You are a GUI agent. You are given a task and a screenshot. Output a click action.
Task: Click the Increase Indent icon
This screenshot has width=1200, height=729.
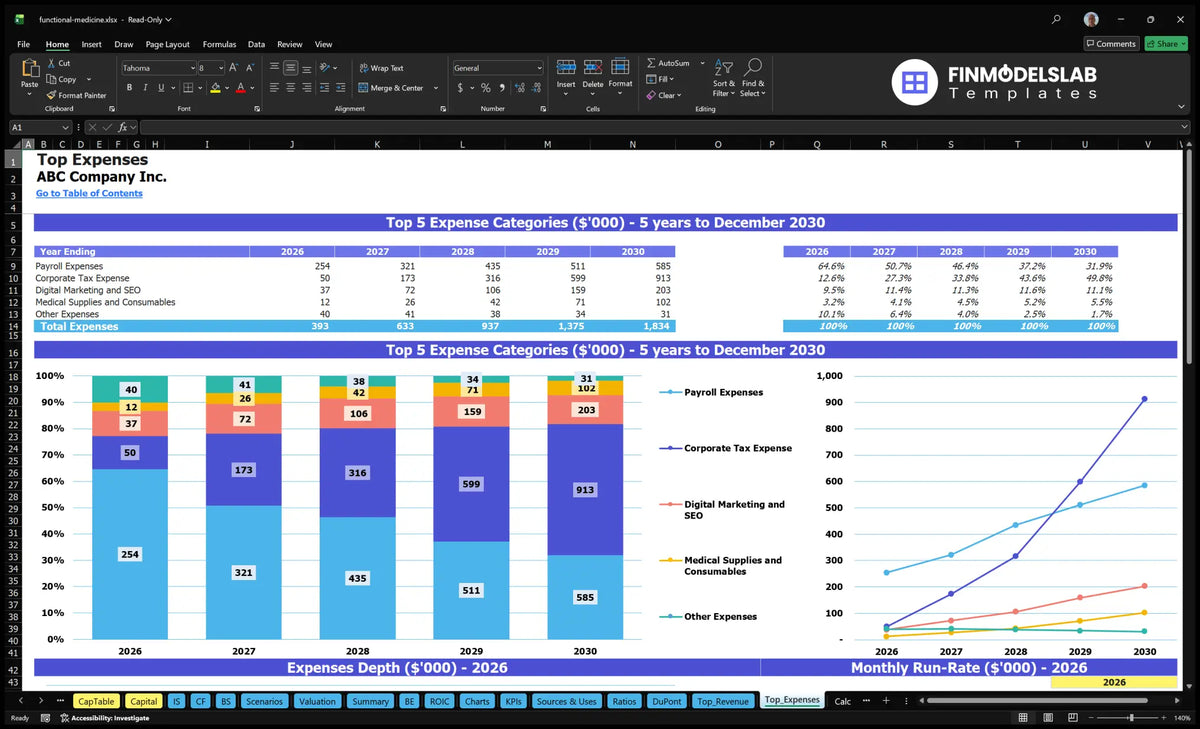pyautogui.click(x=342, y=88)
